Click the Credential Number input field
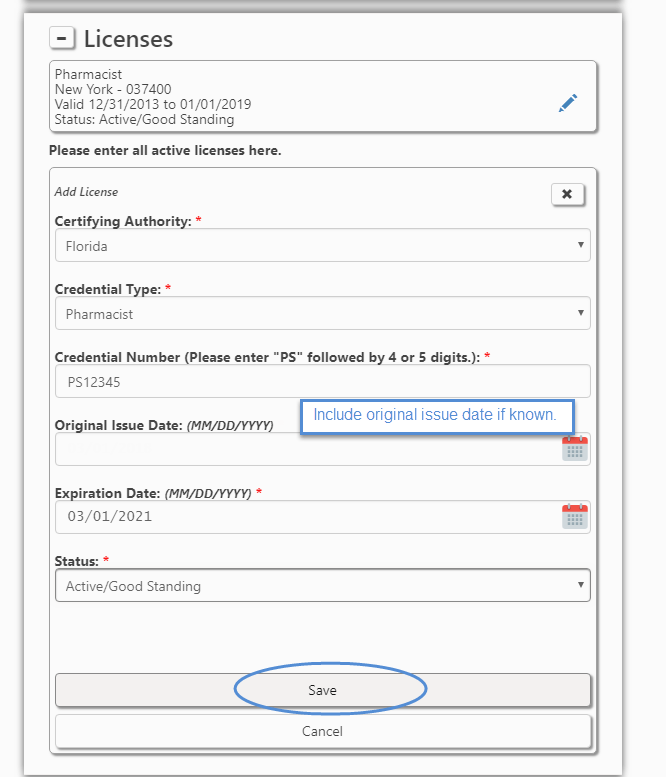 click(323, 382)
